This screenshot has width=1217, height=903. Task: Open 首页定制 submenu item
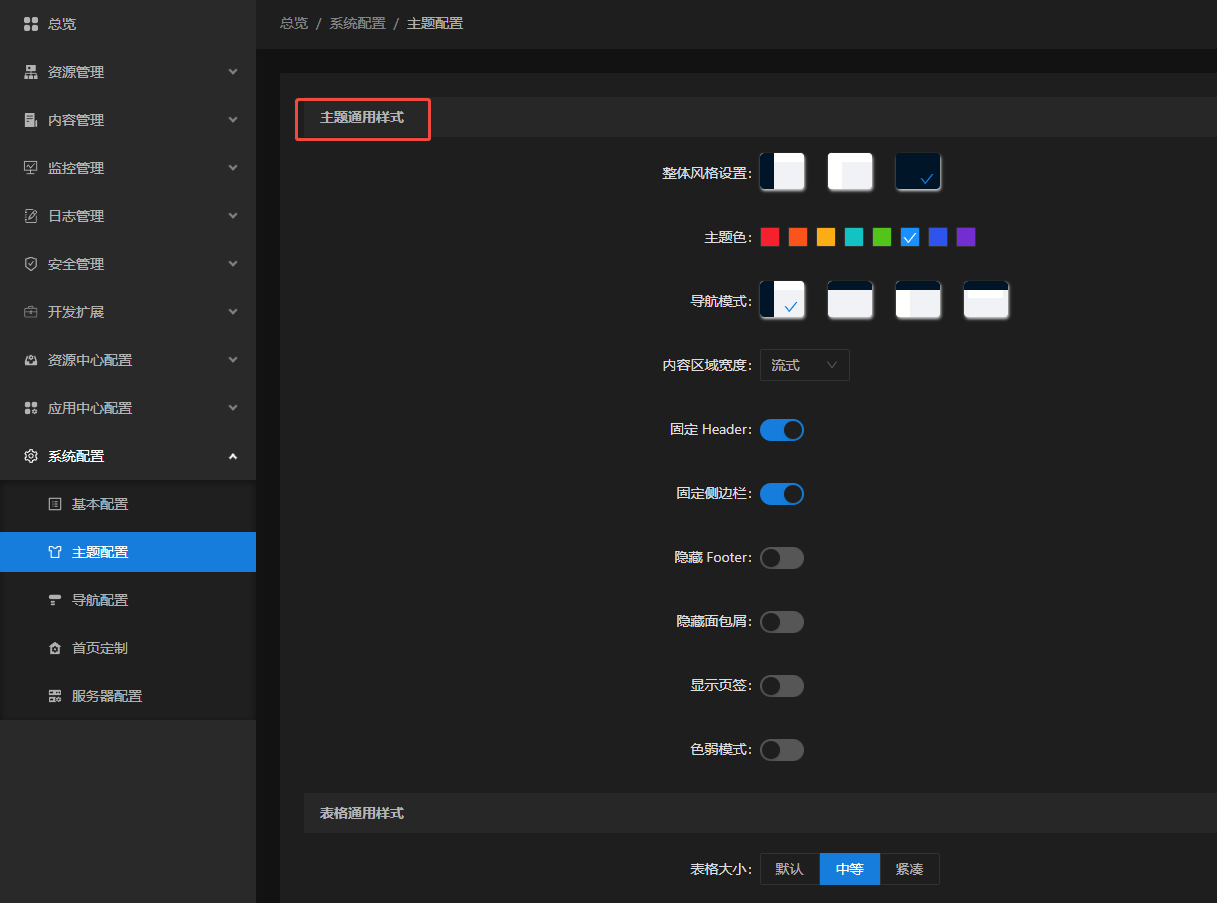(x=128, y=648)
